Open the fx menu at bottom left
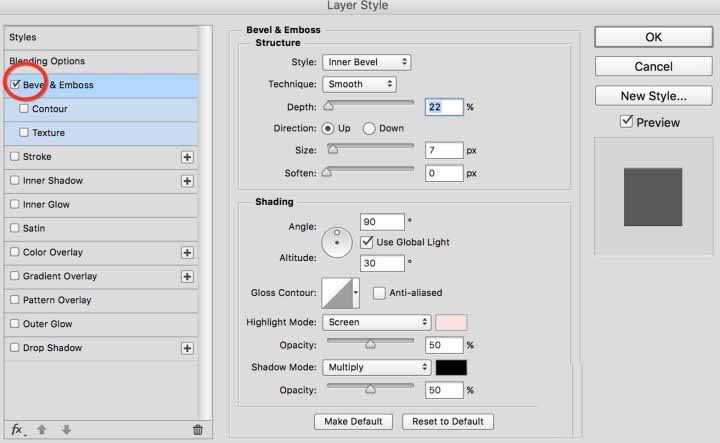 [18, 430]
